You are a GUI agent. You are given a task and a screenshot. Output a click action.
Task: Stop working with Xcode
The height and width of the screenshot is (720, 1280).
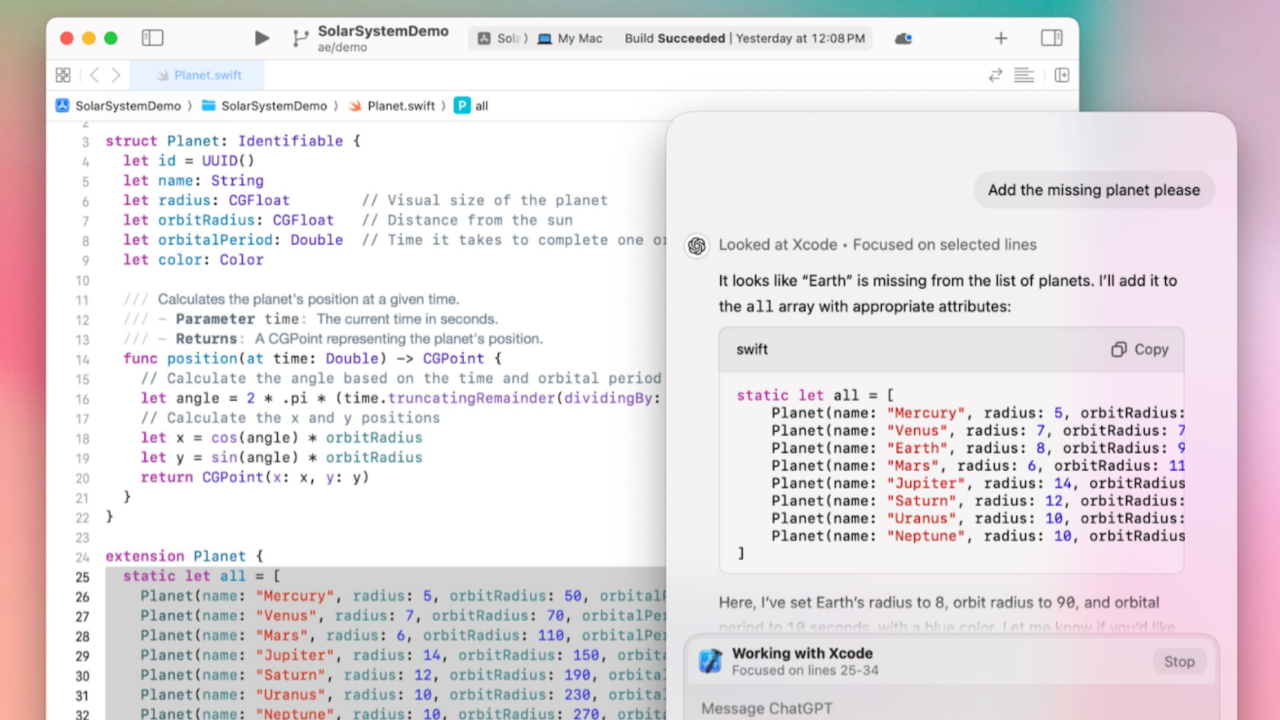coord(1179,661)
